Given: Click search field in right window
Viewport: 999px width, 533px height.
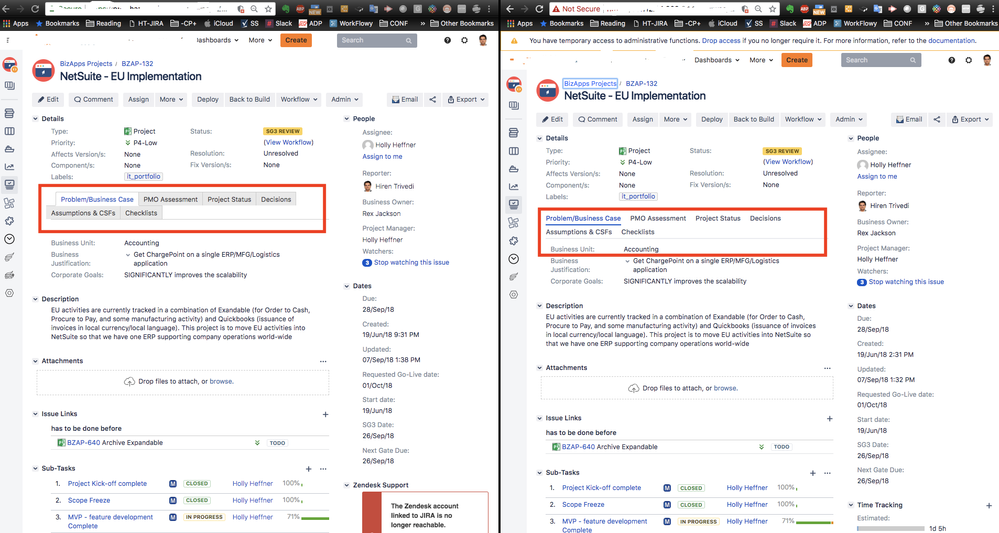Looking at the screenshot, I should coord(880,60).
